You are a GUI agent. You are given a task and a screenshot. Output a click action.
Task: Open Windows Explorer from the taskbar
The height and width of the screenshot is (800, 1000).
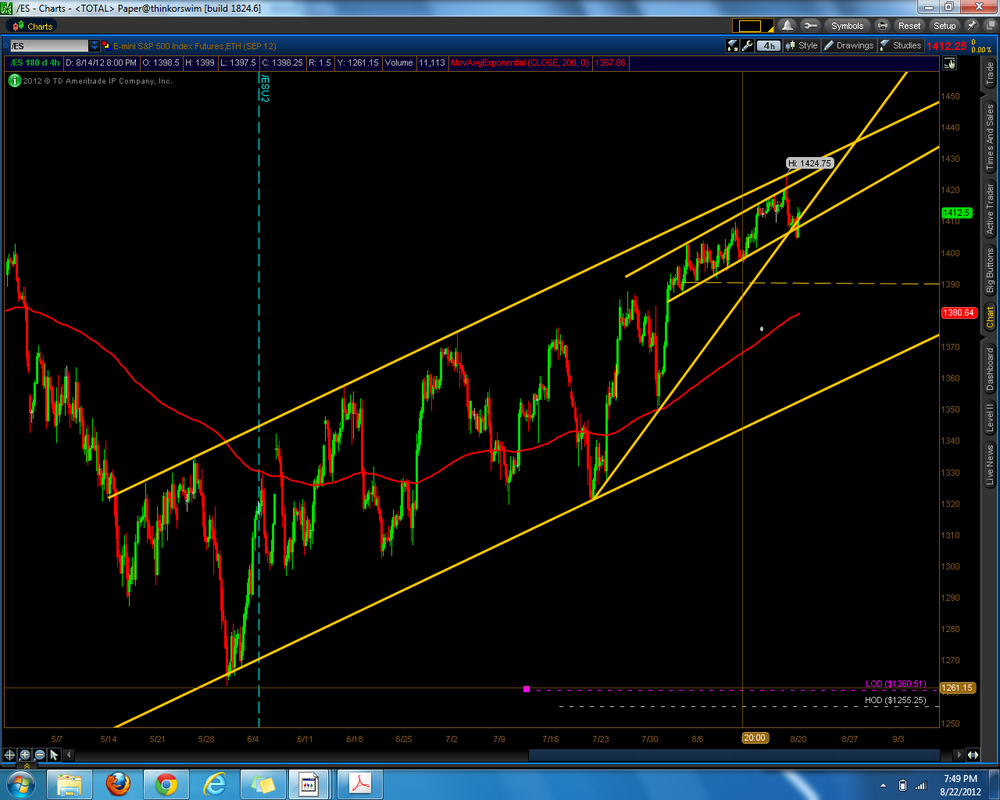(x=69, y=784)
